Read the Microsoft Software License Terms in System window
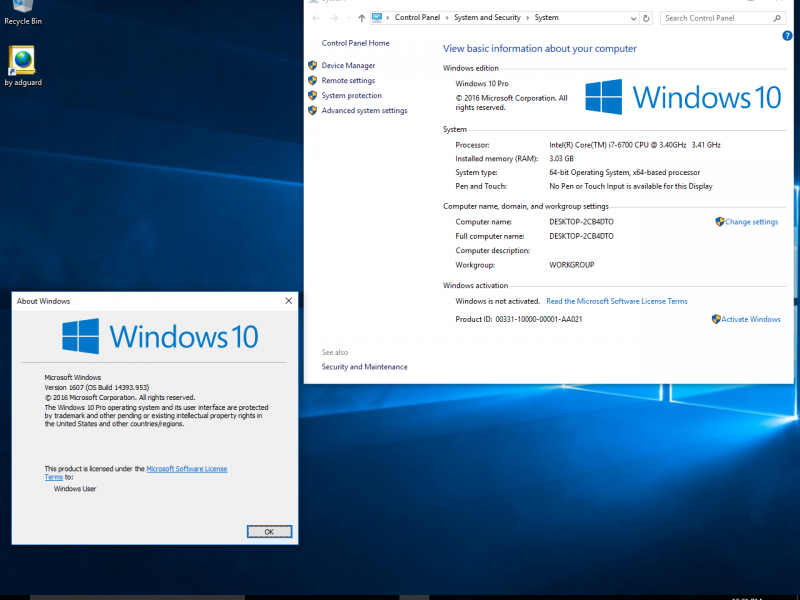Viewport: 800px width, 600px height. coord(617,301)
